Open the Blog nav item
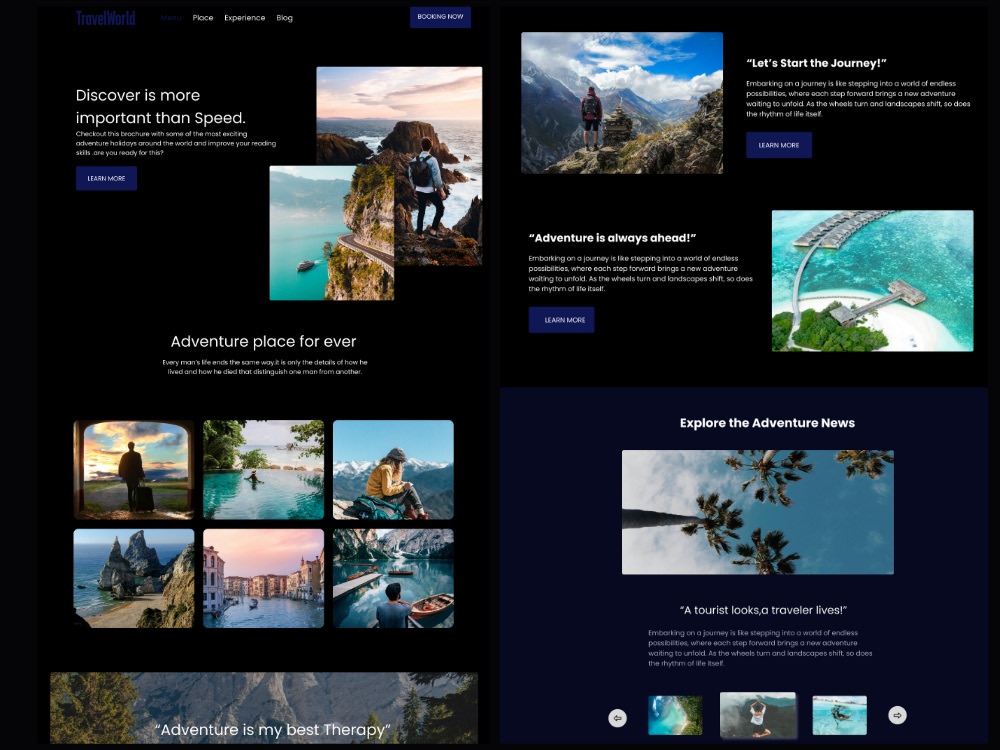Image resolution: width=1000 pixels, height=750 pixels. (x=284, y=18)
